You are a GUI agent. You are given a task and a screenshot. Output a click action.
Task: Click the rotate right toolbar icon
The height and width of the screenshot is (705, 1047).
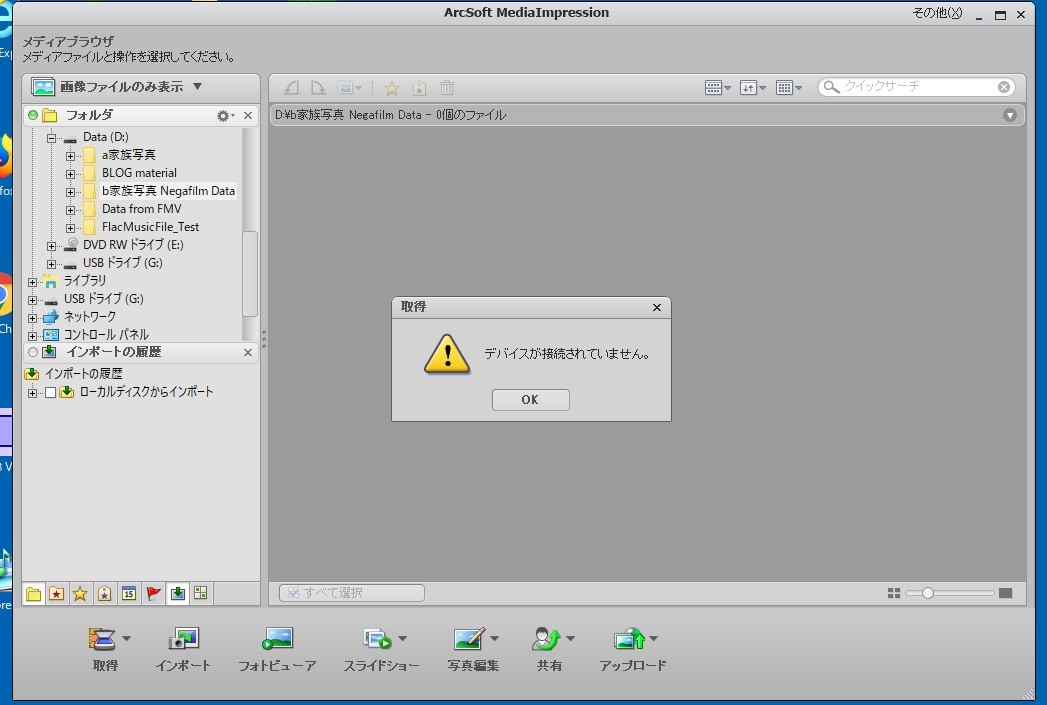click(x=319, y=87)
